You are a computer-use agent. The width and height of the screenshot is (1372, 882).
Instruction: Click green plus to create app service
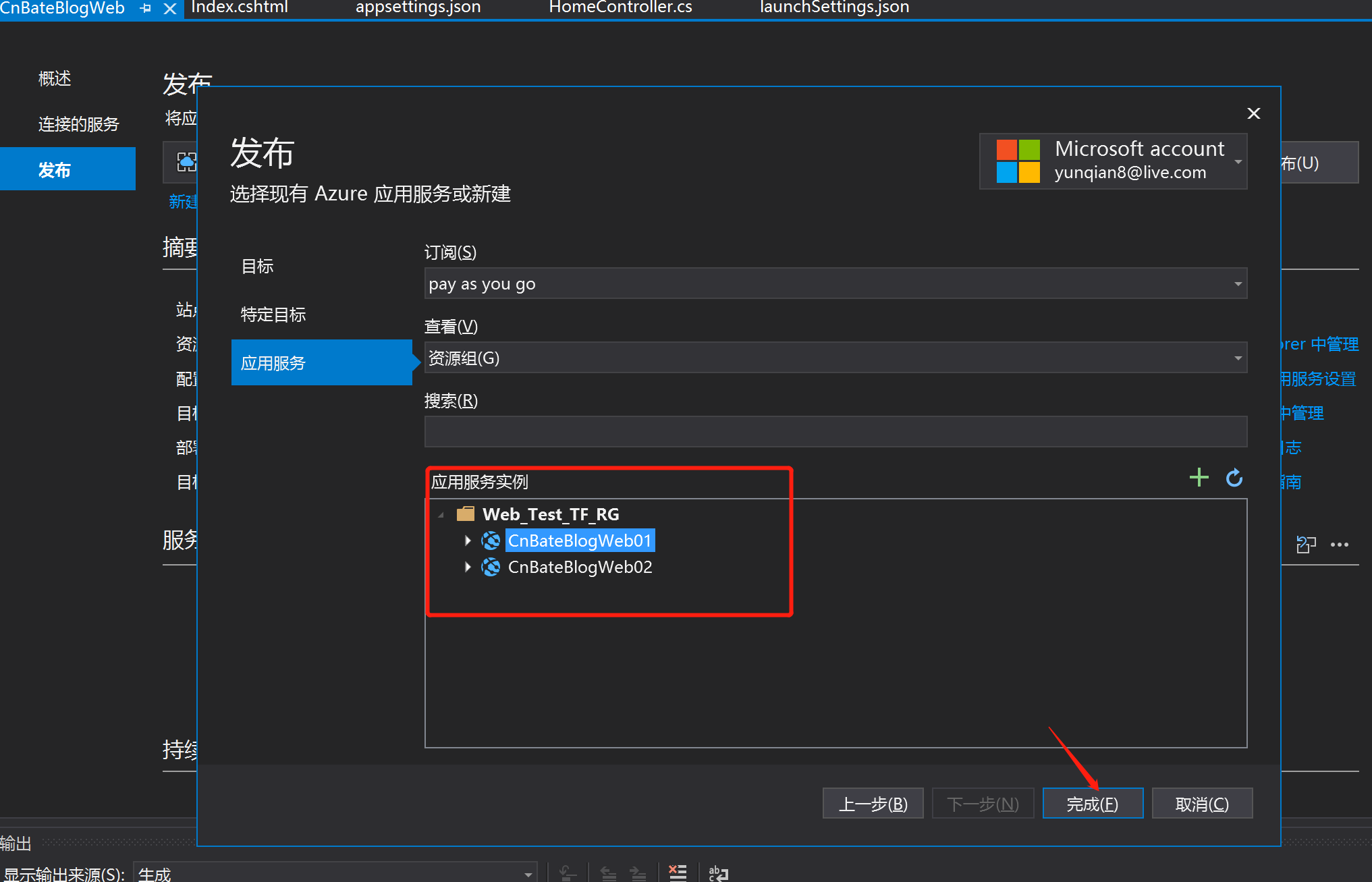pyautogui.click(x=1199, y=478)
